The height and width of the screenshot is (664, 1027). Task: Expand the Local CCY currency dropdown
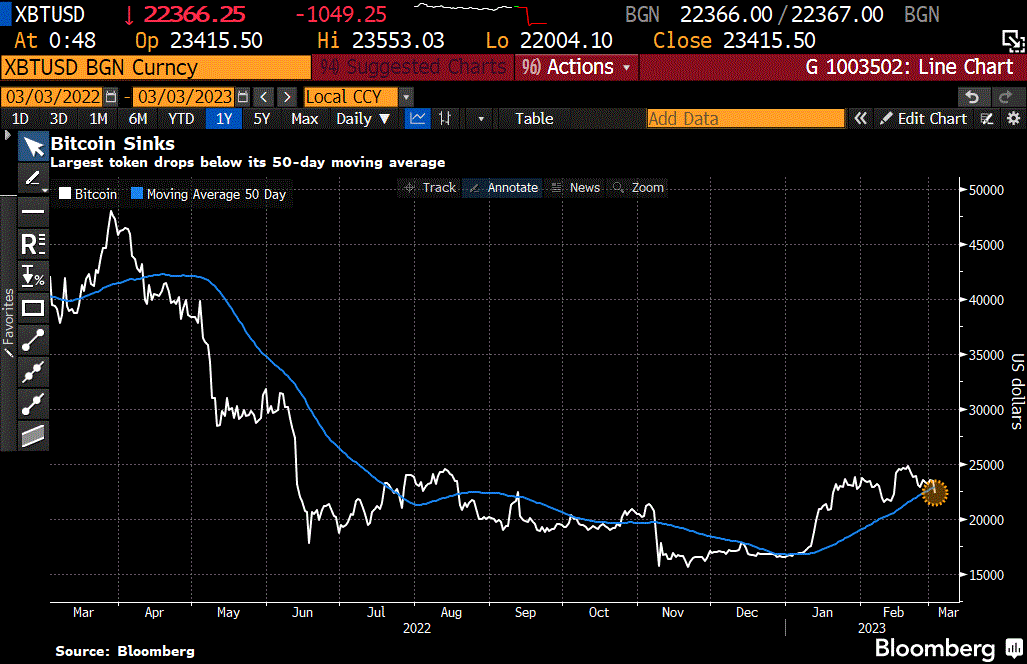(x=406, y=97)
